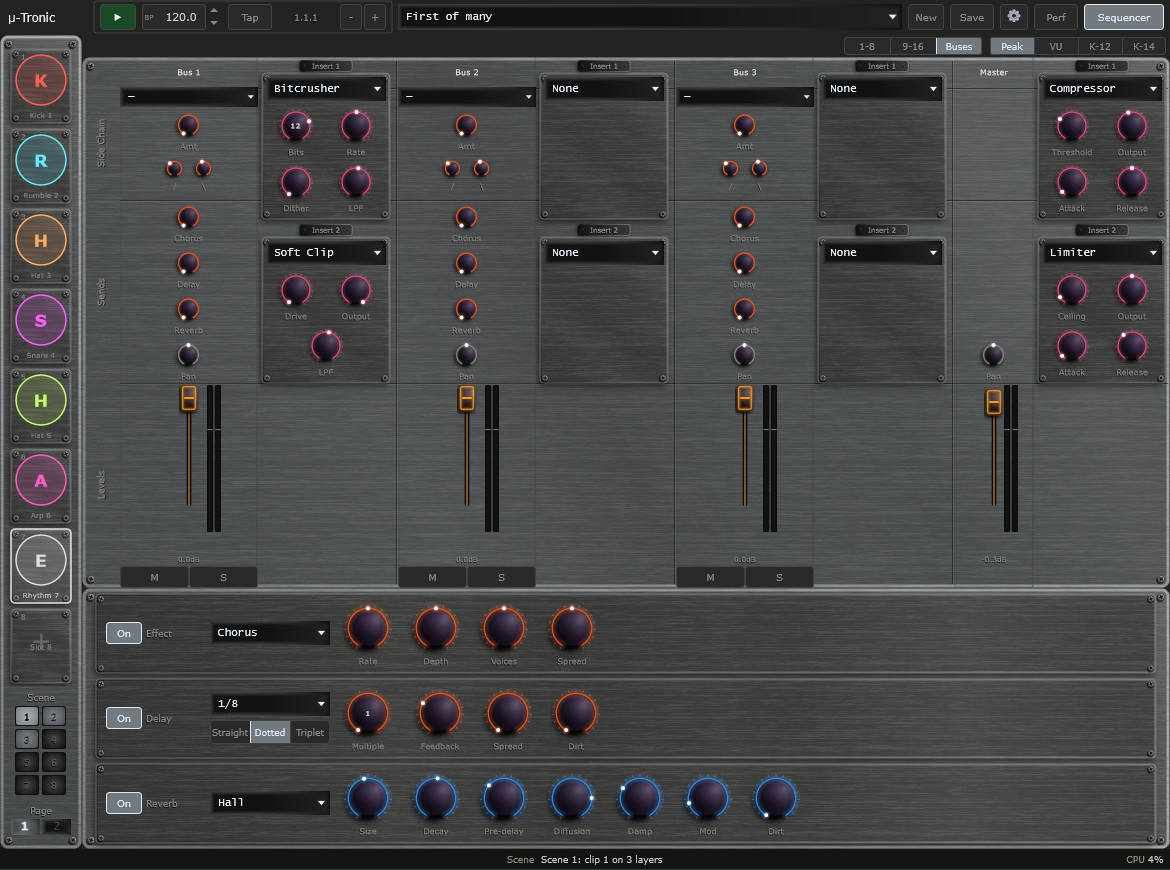Start playback with the play button
Viewport: 1170px width, 870px height.
coord(117,16)
